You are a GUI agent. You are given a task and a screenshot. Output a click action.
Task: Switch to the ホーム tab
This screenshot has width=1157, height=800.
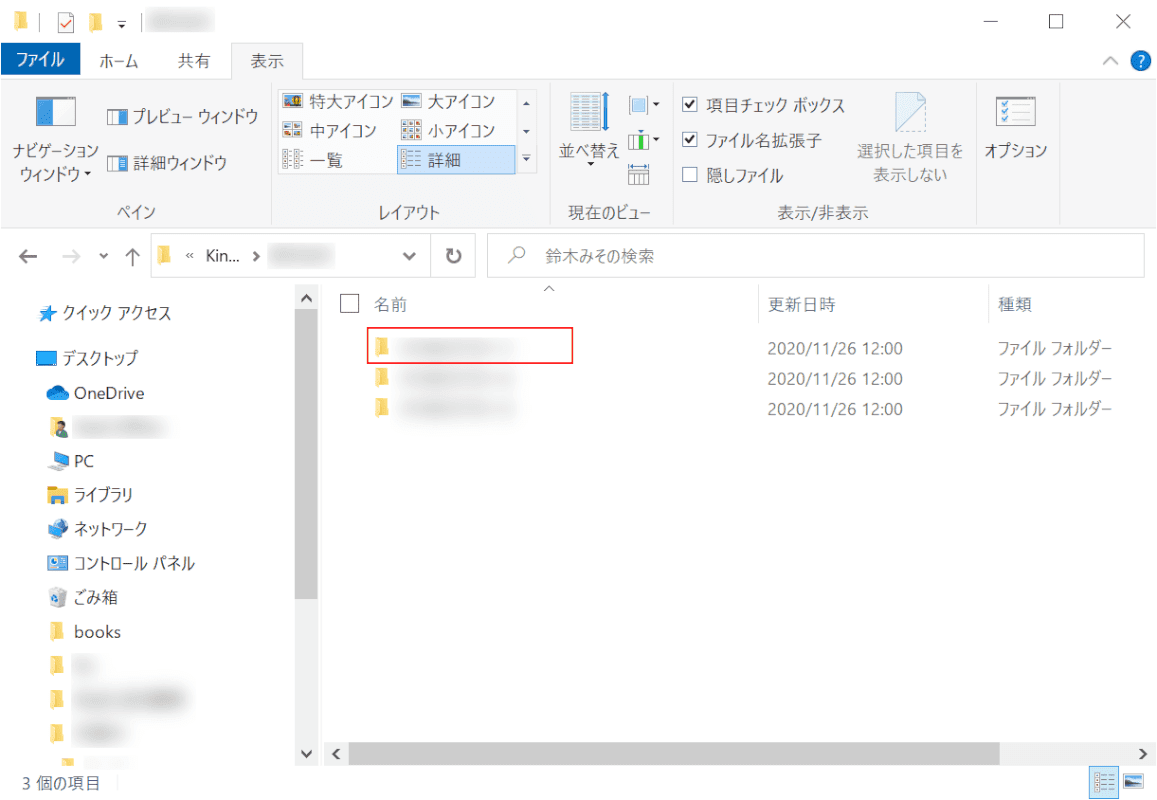119,61
